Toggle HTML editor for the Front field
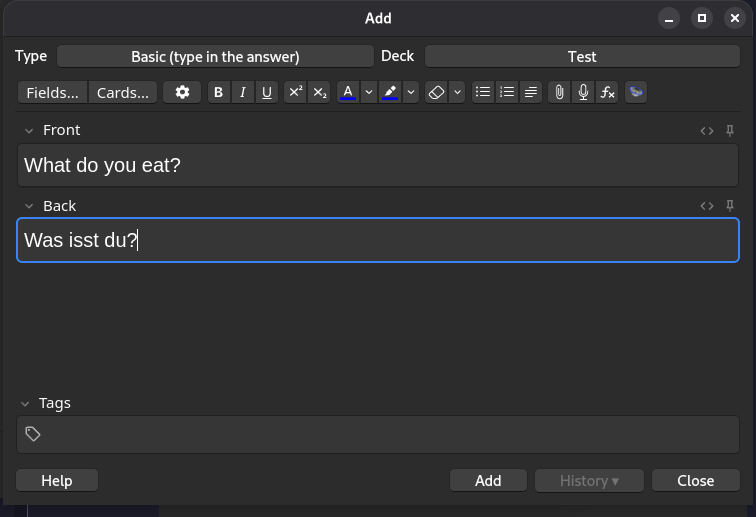 point(707,131)
